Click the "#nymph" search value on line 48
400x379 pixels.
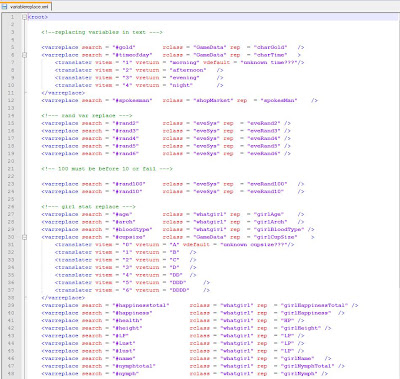point(125,374)
